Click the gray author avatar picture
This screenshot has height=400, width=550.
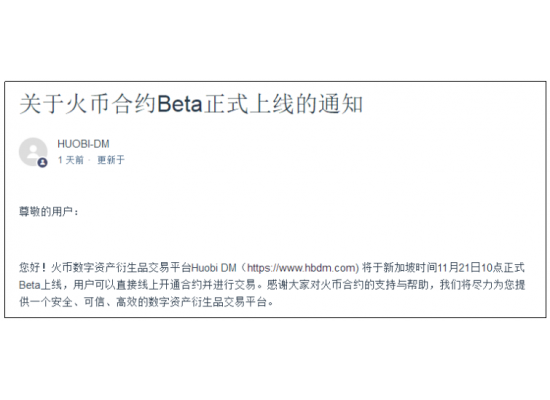(x=33, y=152)
